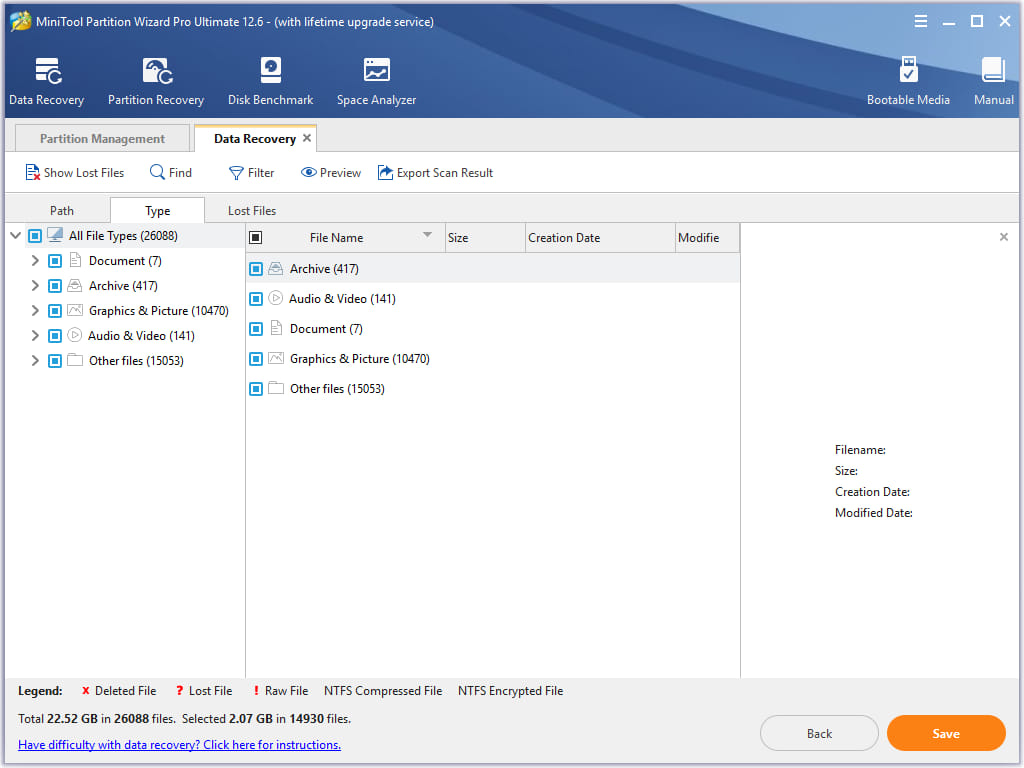The width and height of the screenshot is (1024, 768).
Task: Click the Graphics & Picture icon in the file list
Action: pos(276,358)
